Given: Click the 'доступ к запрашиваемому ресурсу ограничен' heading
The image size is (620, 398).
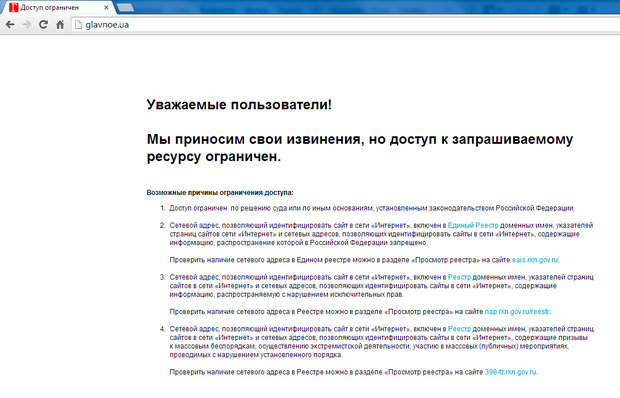Looking at the screenshot, I should (359, 147).
